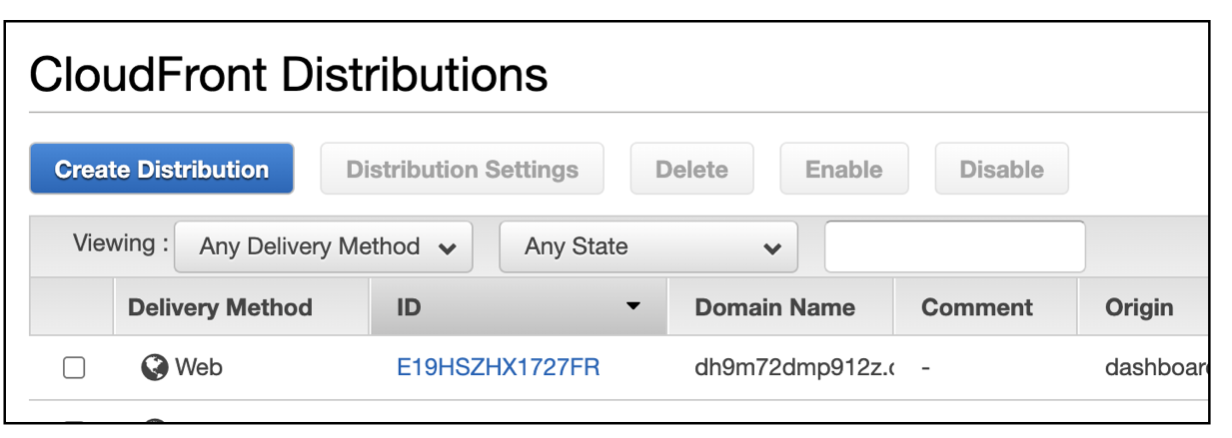The image size is (1232, 438).
Task: Open Distribution Settings
Action: point(462,169)
